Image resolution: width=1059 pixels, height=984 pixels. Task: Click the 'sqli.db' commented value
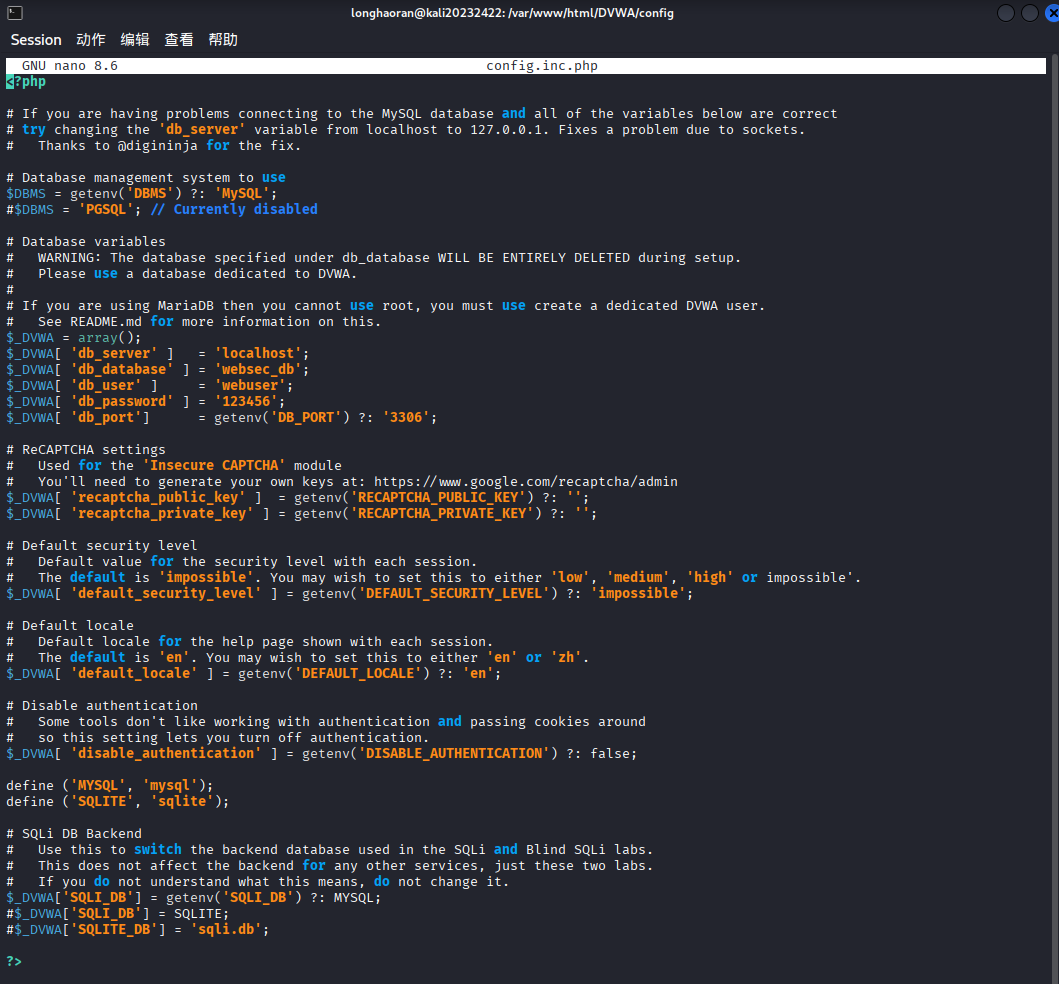click(226, 930)
